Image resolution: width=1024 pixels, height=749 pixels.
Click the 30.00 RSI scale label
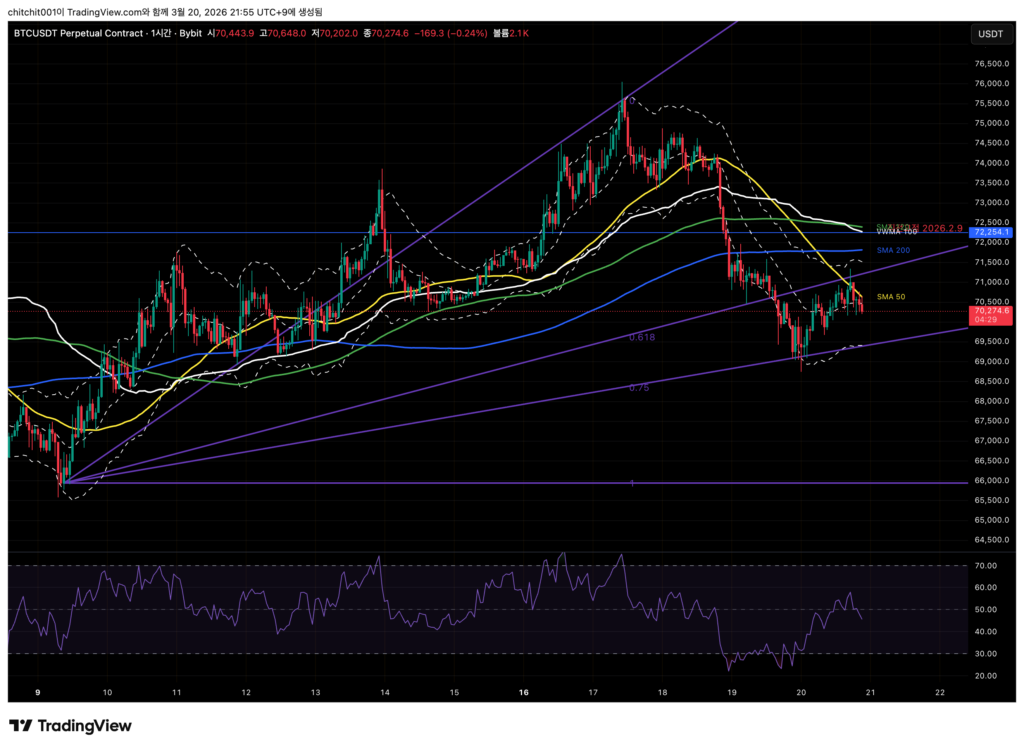[x=986, y=654]
